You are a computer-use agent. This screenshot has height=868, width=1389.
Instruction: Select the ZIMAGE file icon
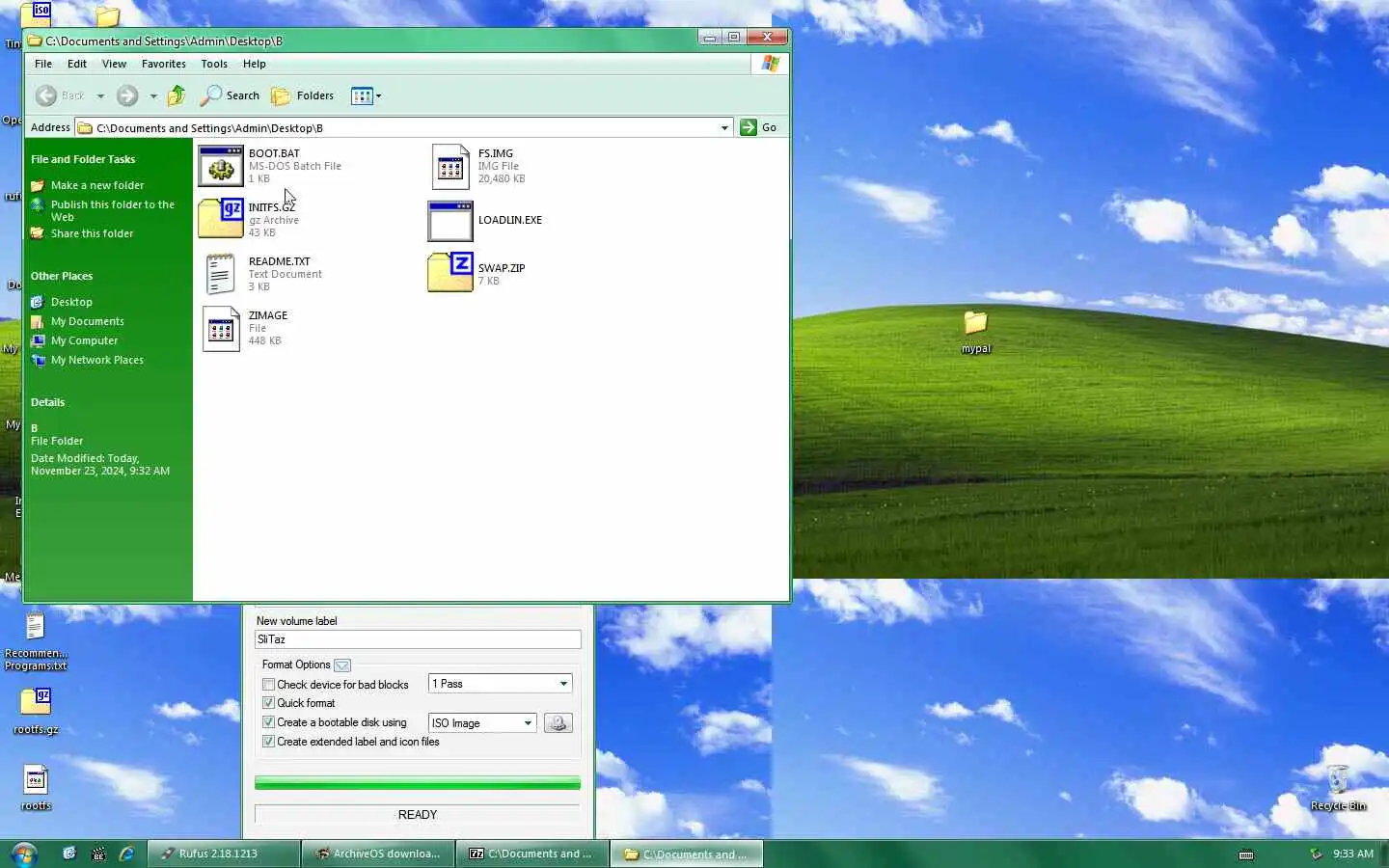click(x=221, y=329)
